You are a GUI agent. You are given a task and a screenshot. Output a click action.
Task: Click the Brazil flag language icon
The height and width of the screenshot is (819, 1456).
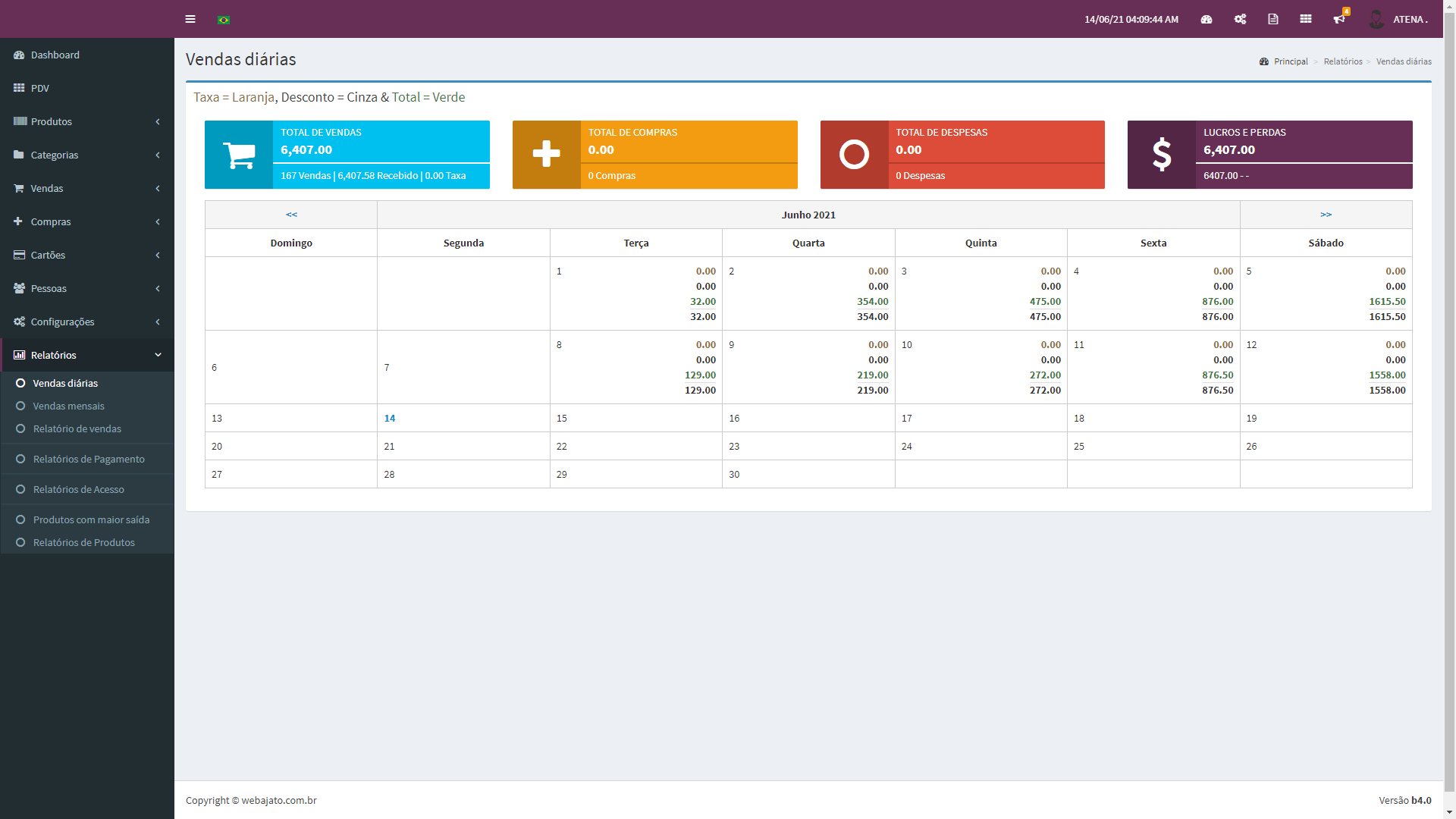pos(224,20)
